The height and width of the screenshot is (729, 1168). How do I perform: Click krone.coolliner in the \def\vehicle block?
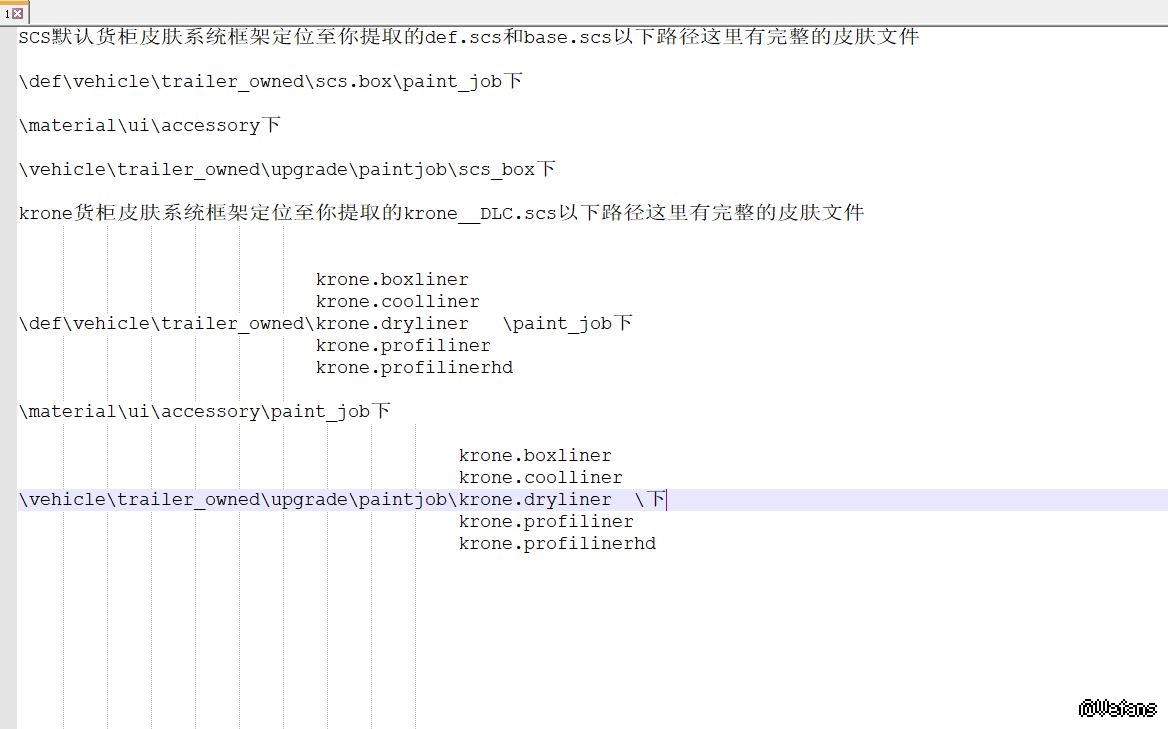click(x=397, y=302)
